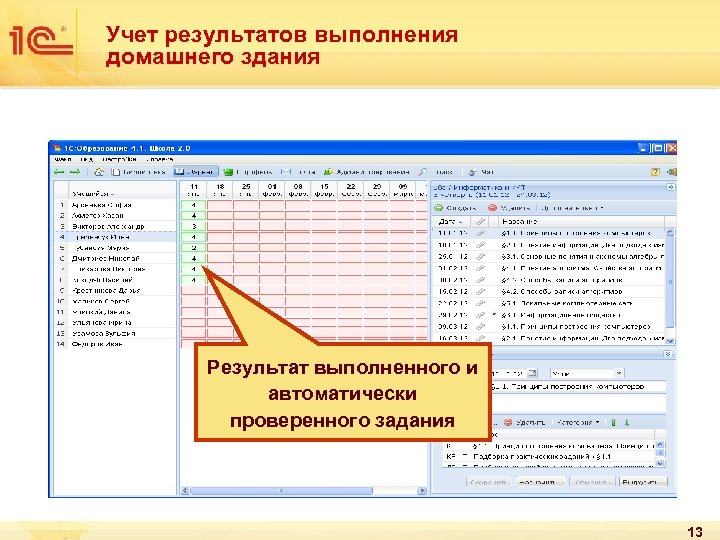Select student row 3 Викторов Александр

tap(115, 226)
